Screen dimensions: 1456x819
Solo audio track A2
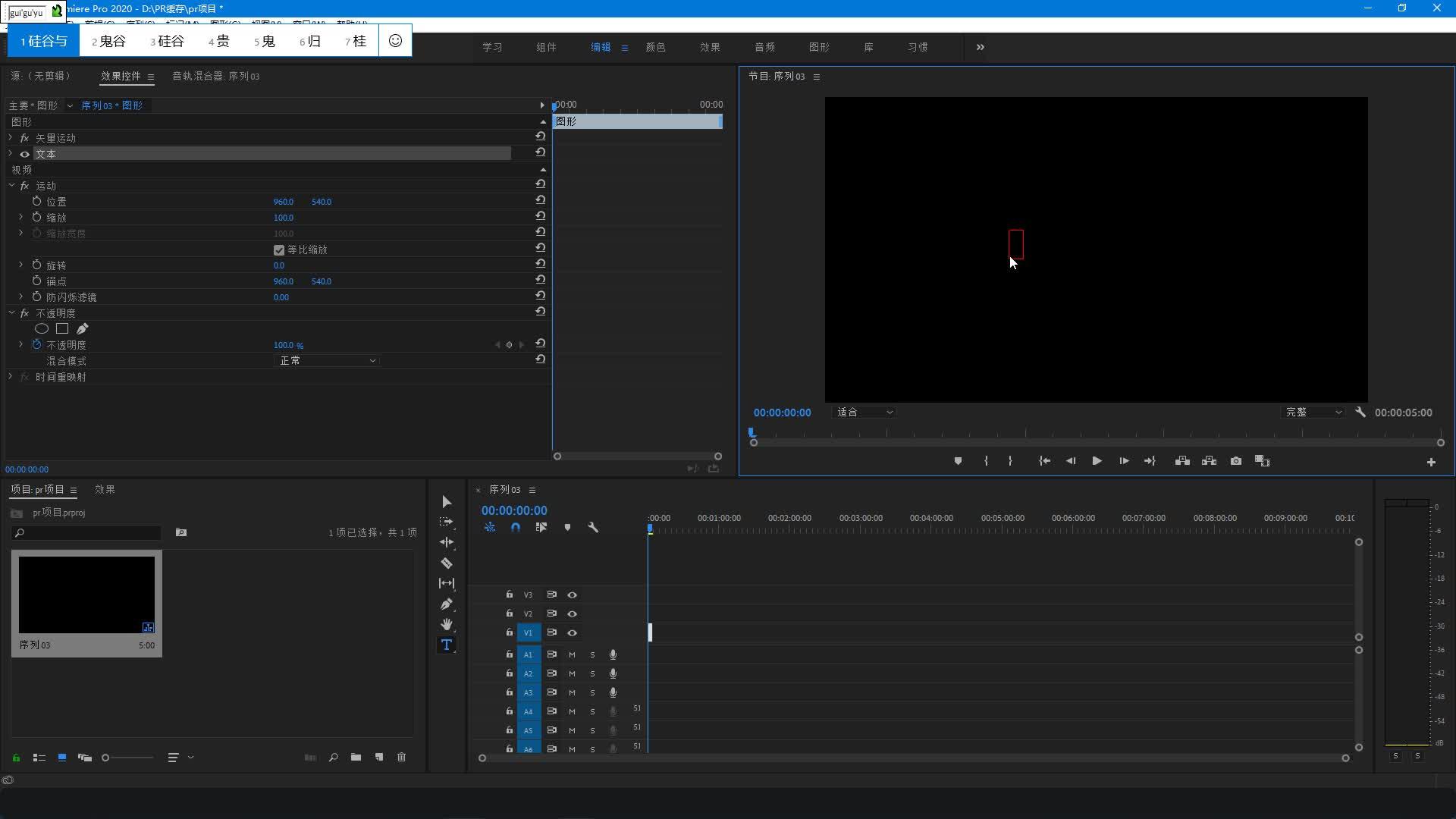pos(592,673)
